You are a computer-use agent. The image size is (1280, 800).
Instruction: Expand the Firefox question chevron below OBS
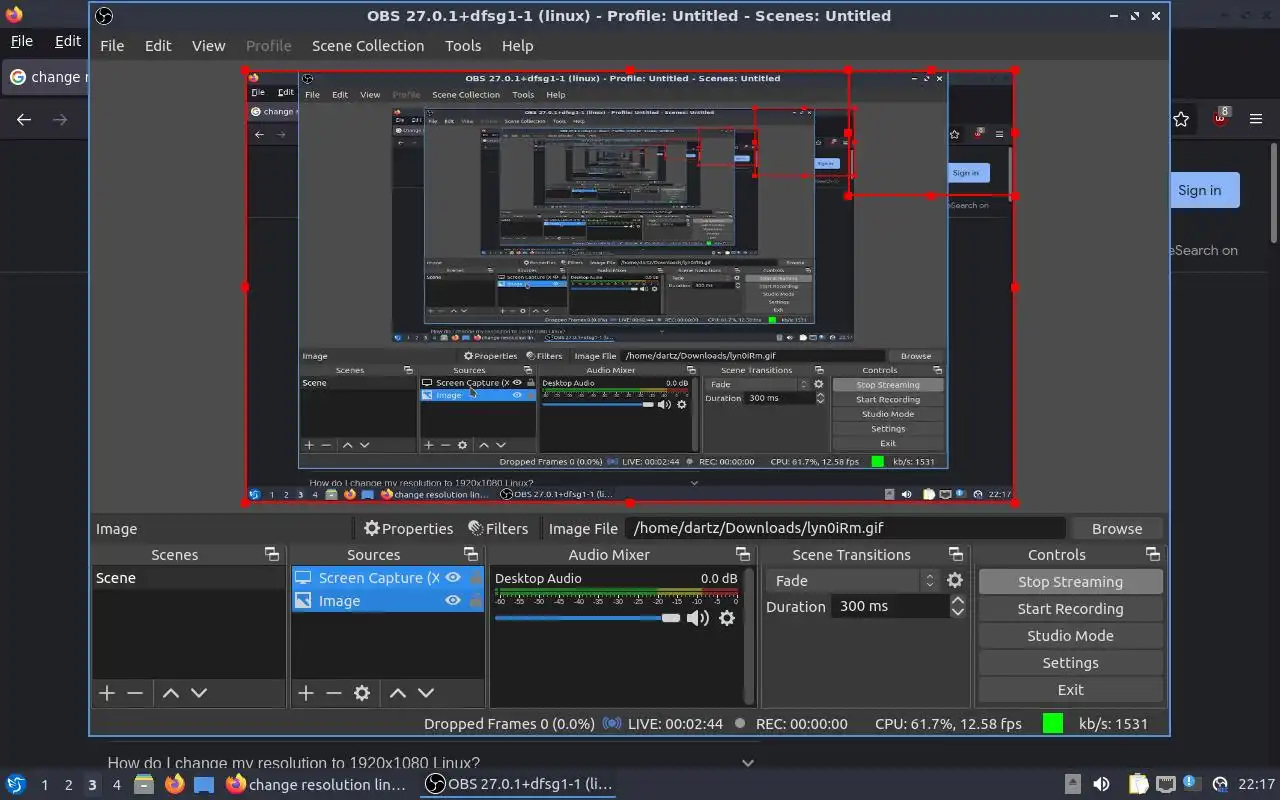[747, 762]
